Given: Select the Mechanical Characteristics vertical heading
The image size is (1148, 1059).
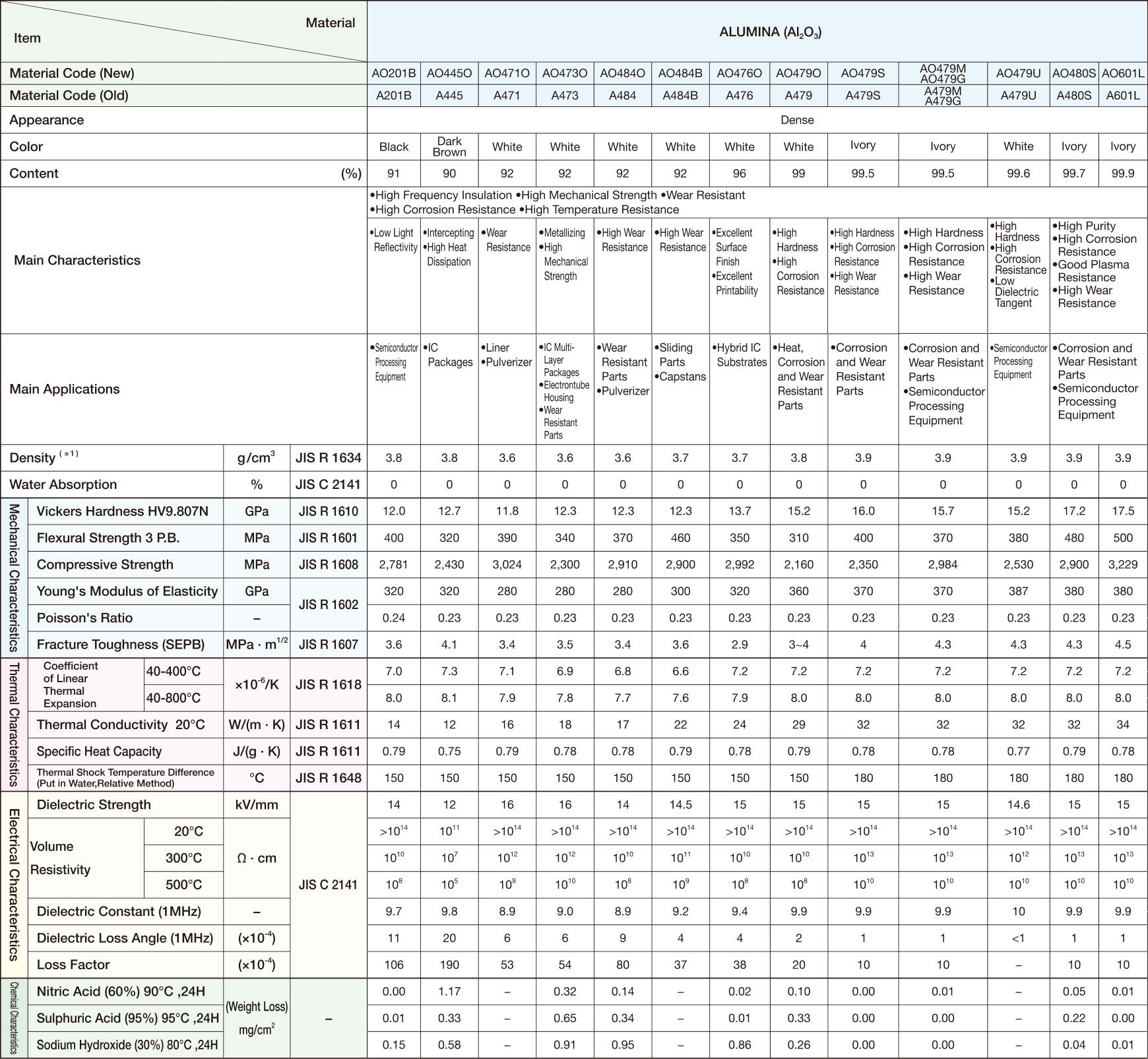Looking at the screenshot, I should click(x=14, y=577).
